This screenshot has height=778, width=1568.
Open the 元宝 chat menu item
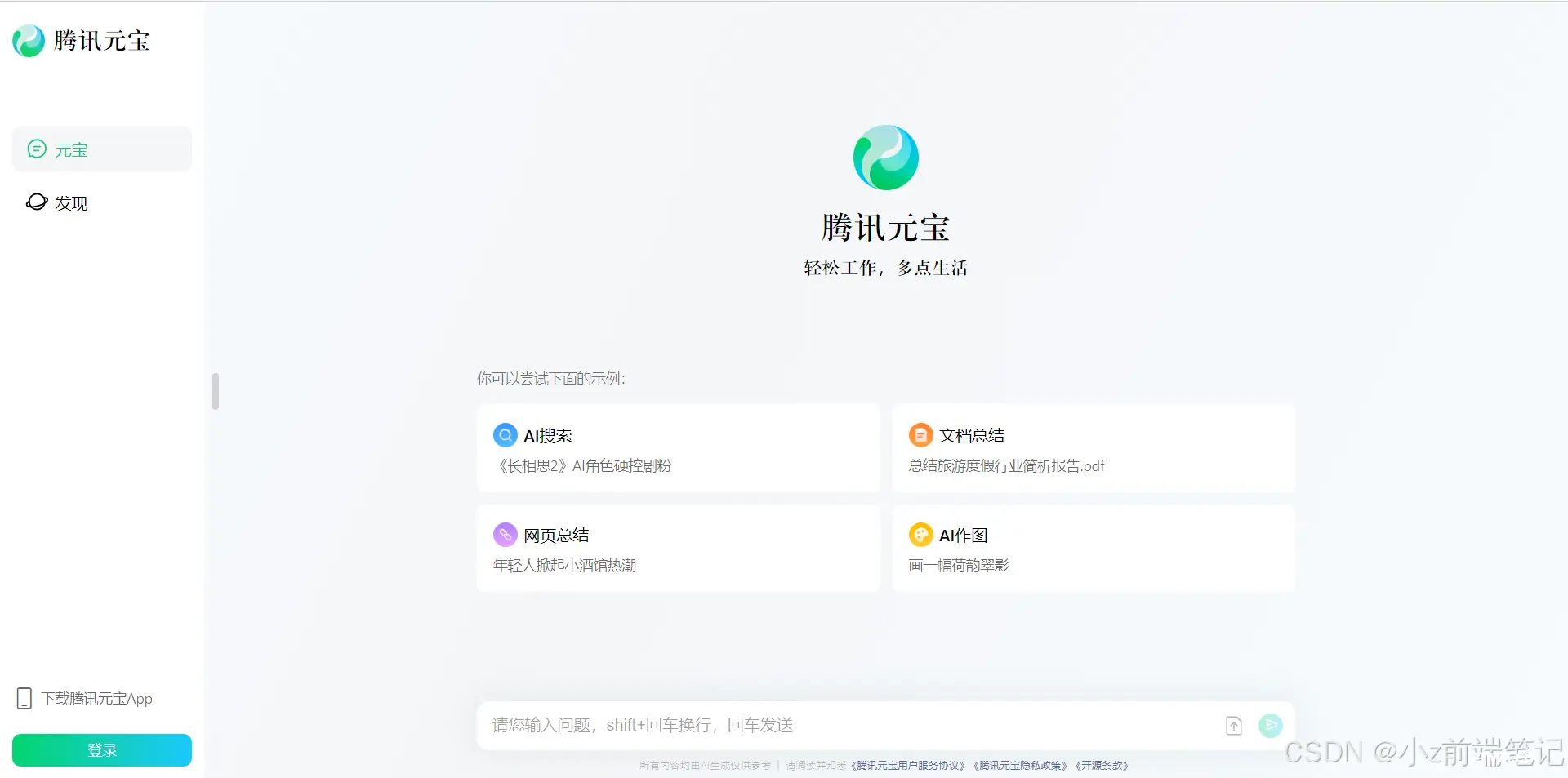(102, 149)
